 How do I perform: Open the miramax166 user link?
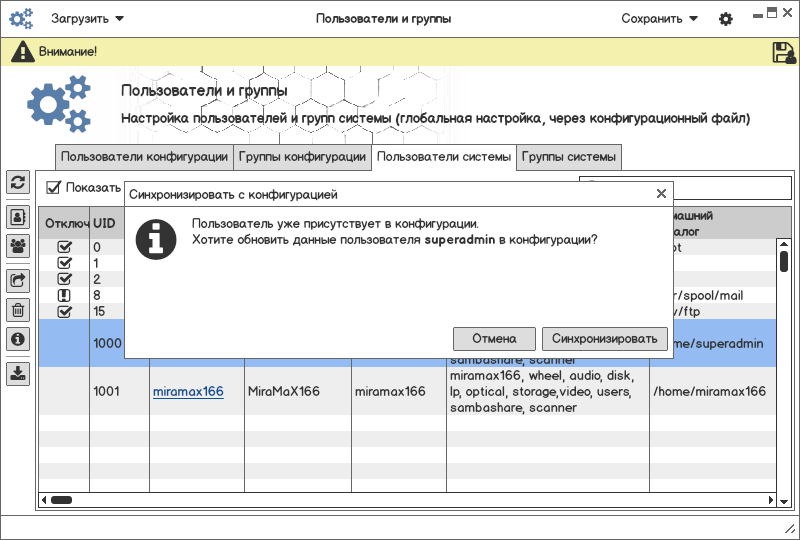coord(187,391)
